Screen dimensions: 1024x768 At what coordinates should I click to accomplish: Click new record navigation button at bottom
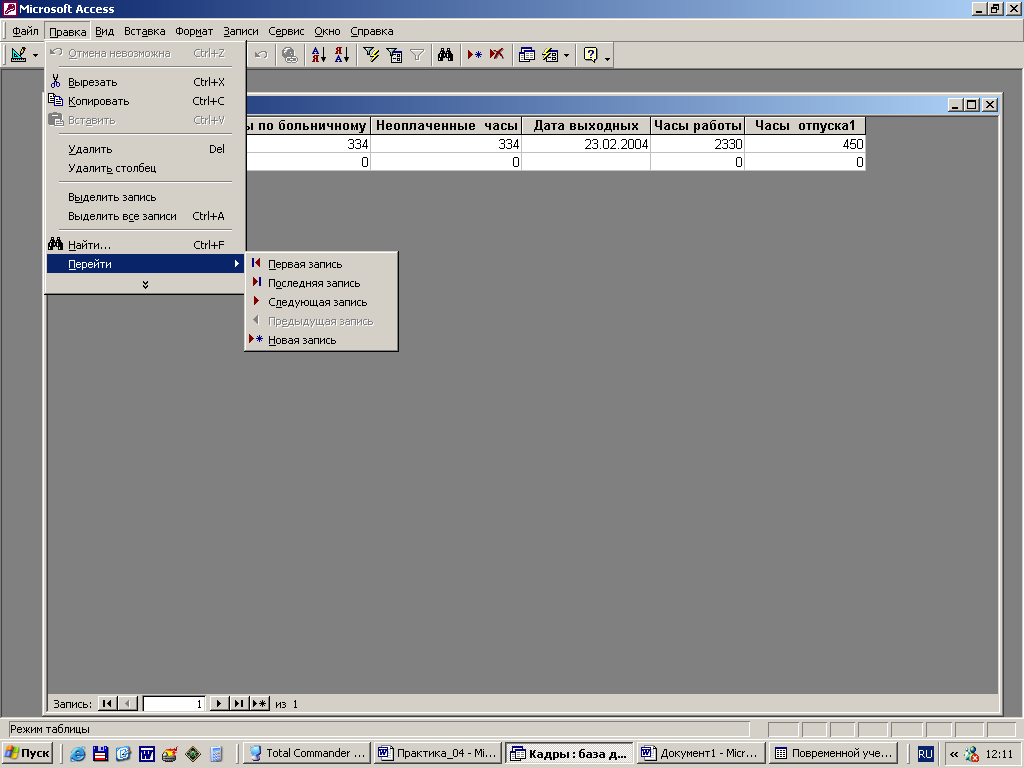[259, 703]
